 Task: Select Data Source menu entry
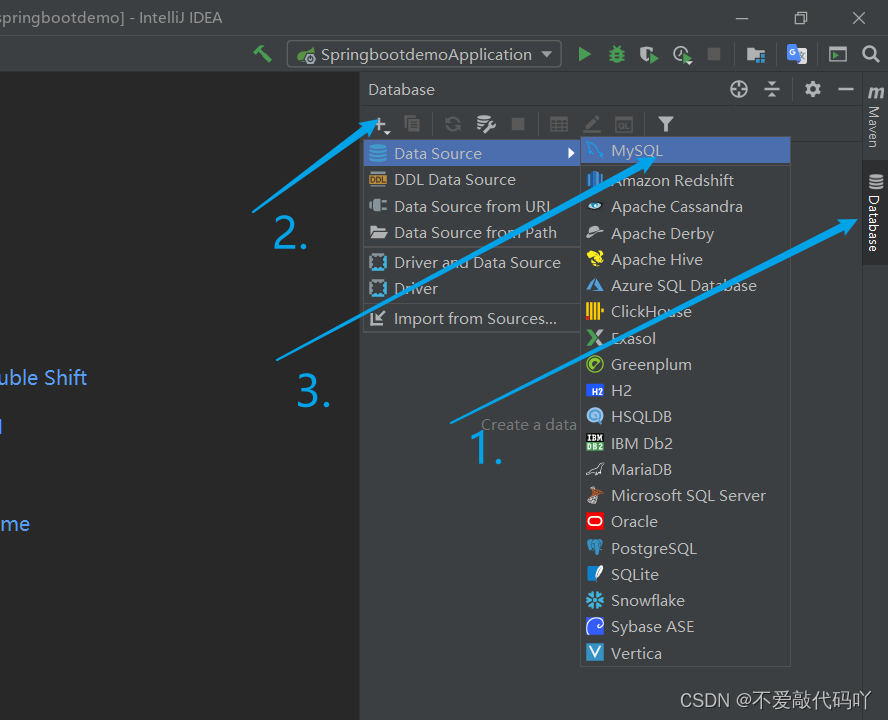pos(472,154)
